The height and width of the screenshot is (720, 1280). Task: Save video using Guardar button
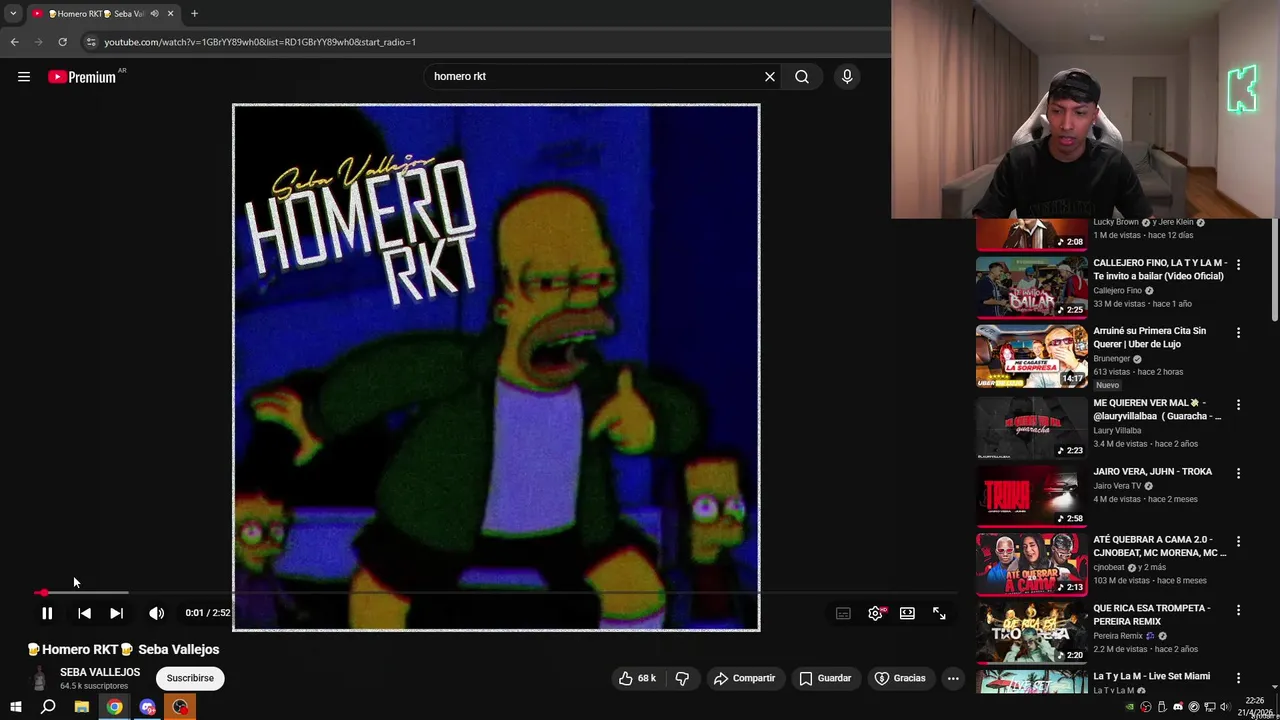[x=825, y=678]
